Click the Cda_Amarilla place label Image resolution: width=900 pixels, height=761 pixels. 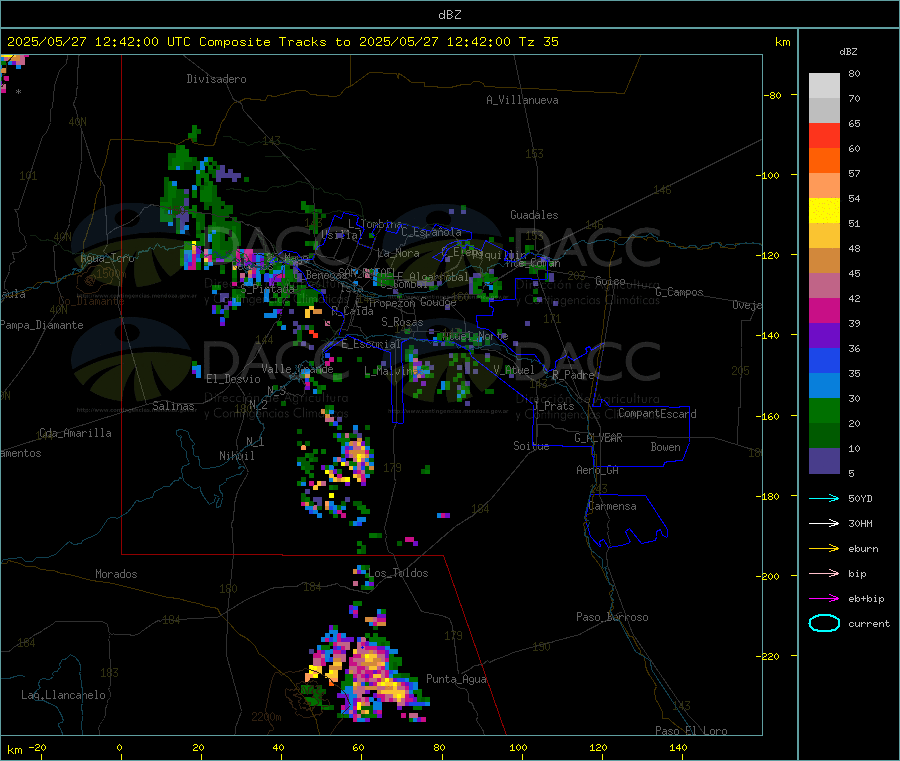pyautogui.click(x=75, y=433)
